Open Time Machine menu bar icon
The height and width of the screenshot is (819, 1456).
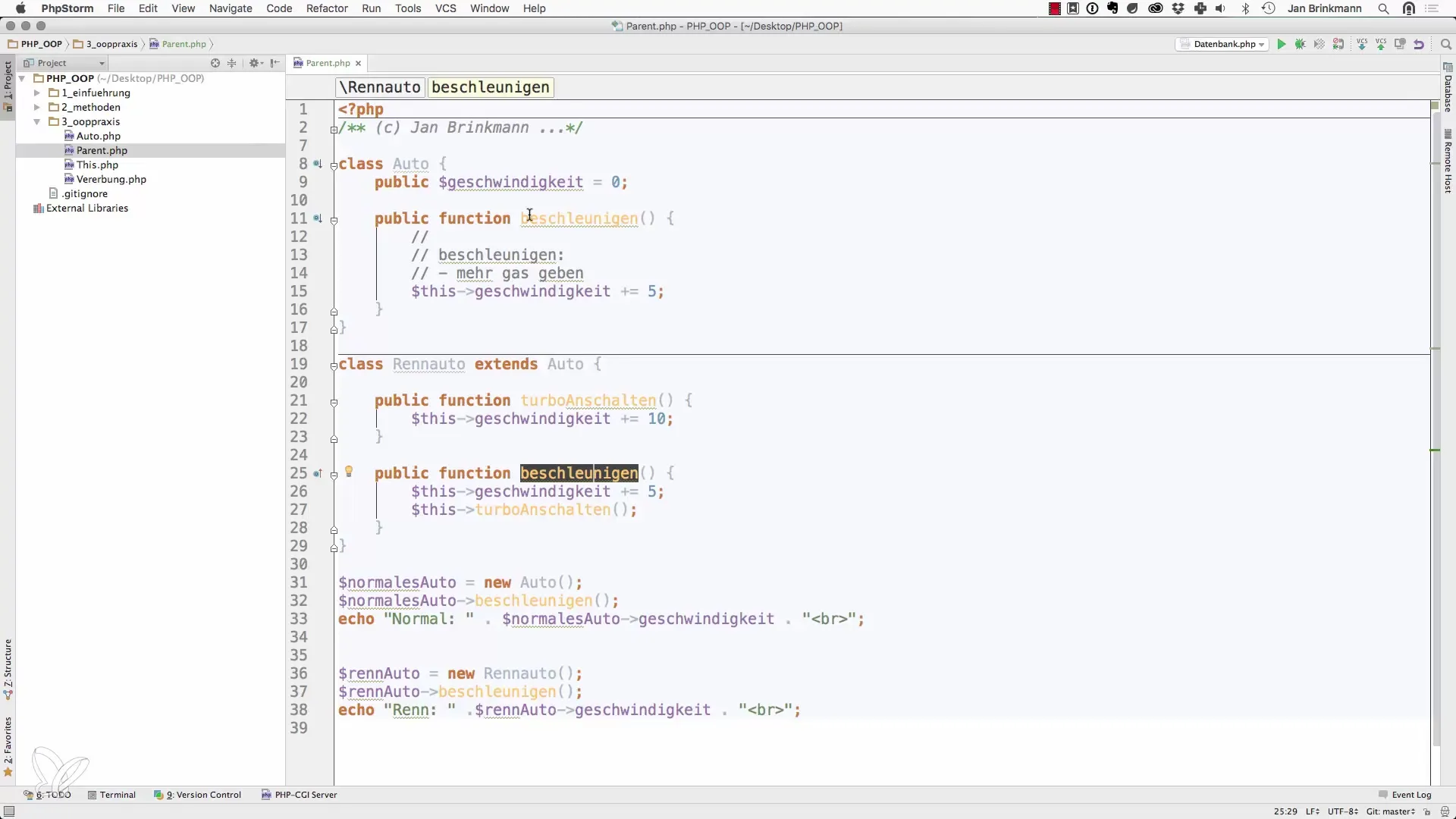[1268, 8]
